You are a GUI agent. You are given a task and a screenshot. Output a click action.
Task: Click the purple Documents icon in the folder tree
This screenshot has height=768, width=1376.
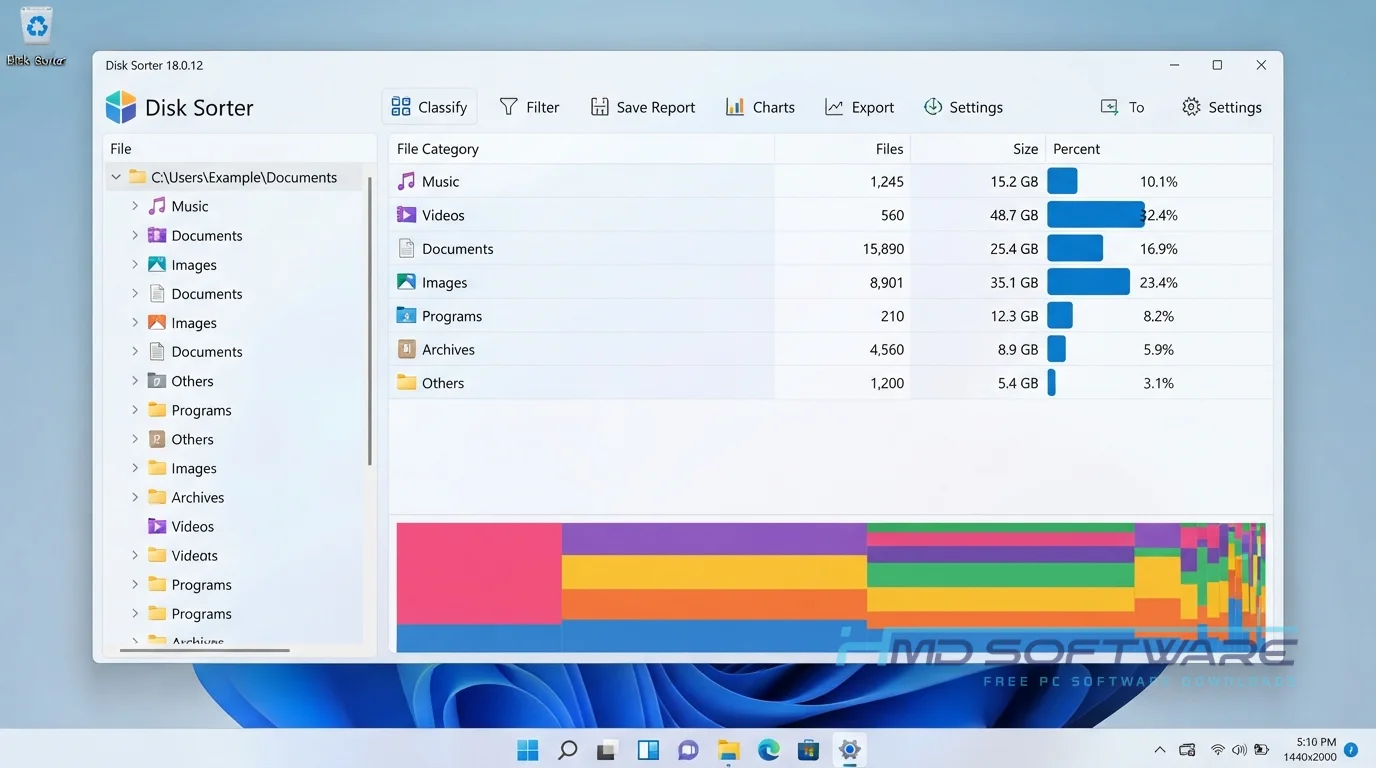coord(157,235)
